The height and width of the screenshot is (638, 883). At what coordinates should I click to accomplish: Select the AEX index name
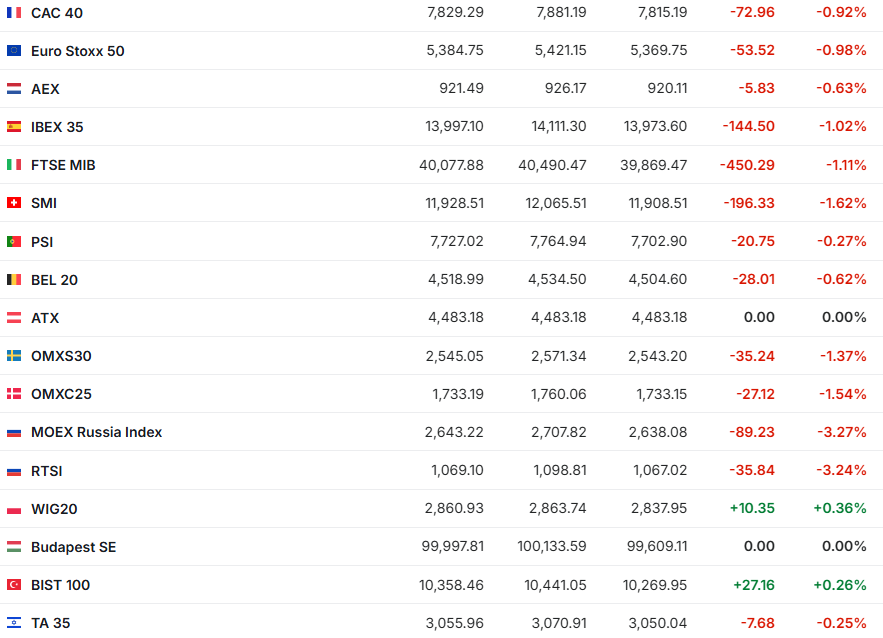coord(45,89)
